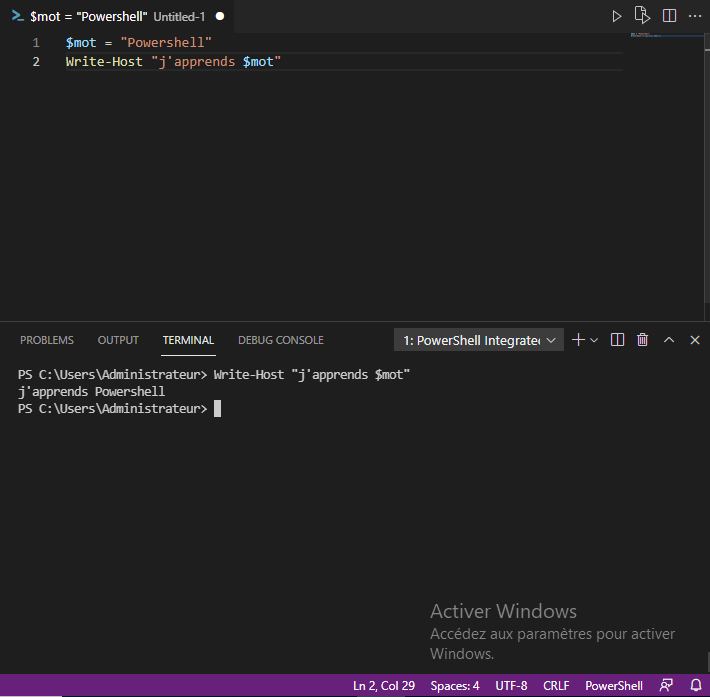Expand the launch profile arrow beside plus
Image resolution: width=710 pixels, height=697 pixels.
[x=594, y=340]
